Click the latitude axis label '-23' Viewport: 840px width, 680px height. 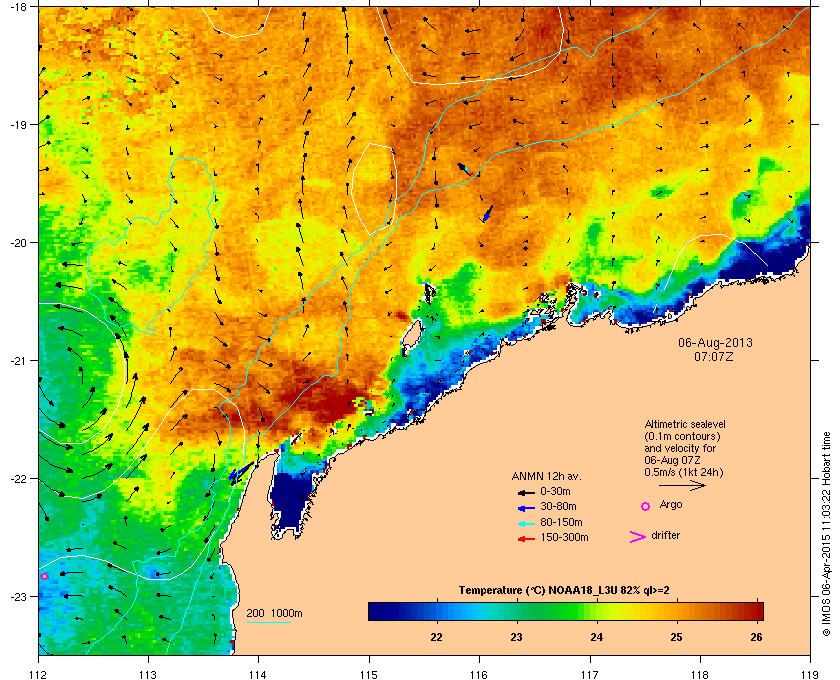click(x=18, y=596)
